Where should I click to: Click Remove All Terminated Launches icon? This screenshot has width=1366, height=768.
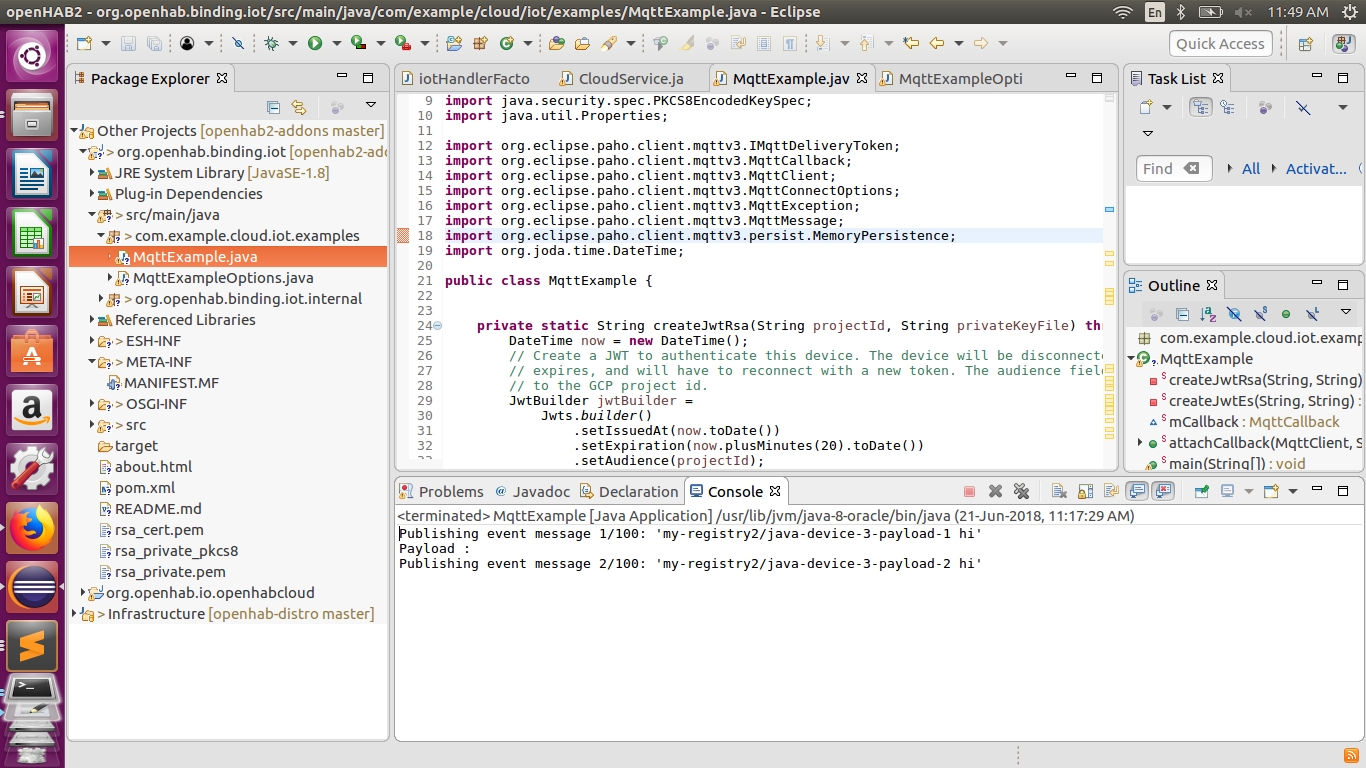point(1021,491)
